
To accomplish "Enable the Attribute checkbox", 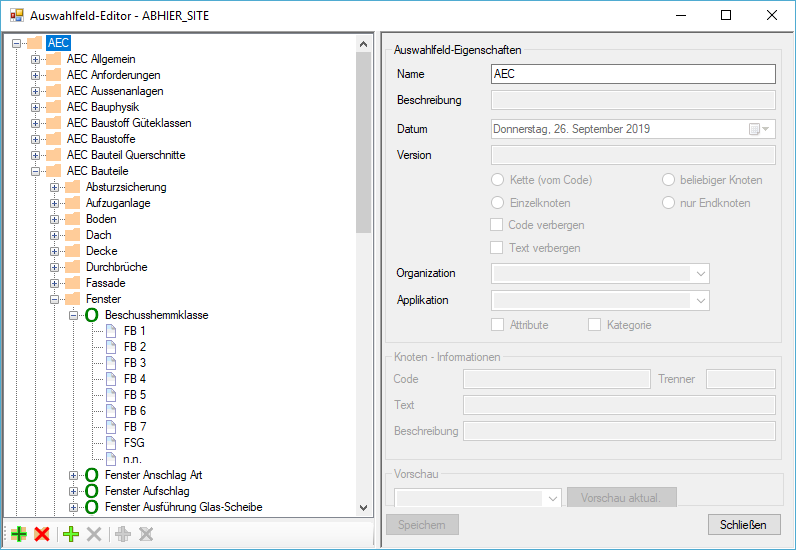I will coord(498,325).
